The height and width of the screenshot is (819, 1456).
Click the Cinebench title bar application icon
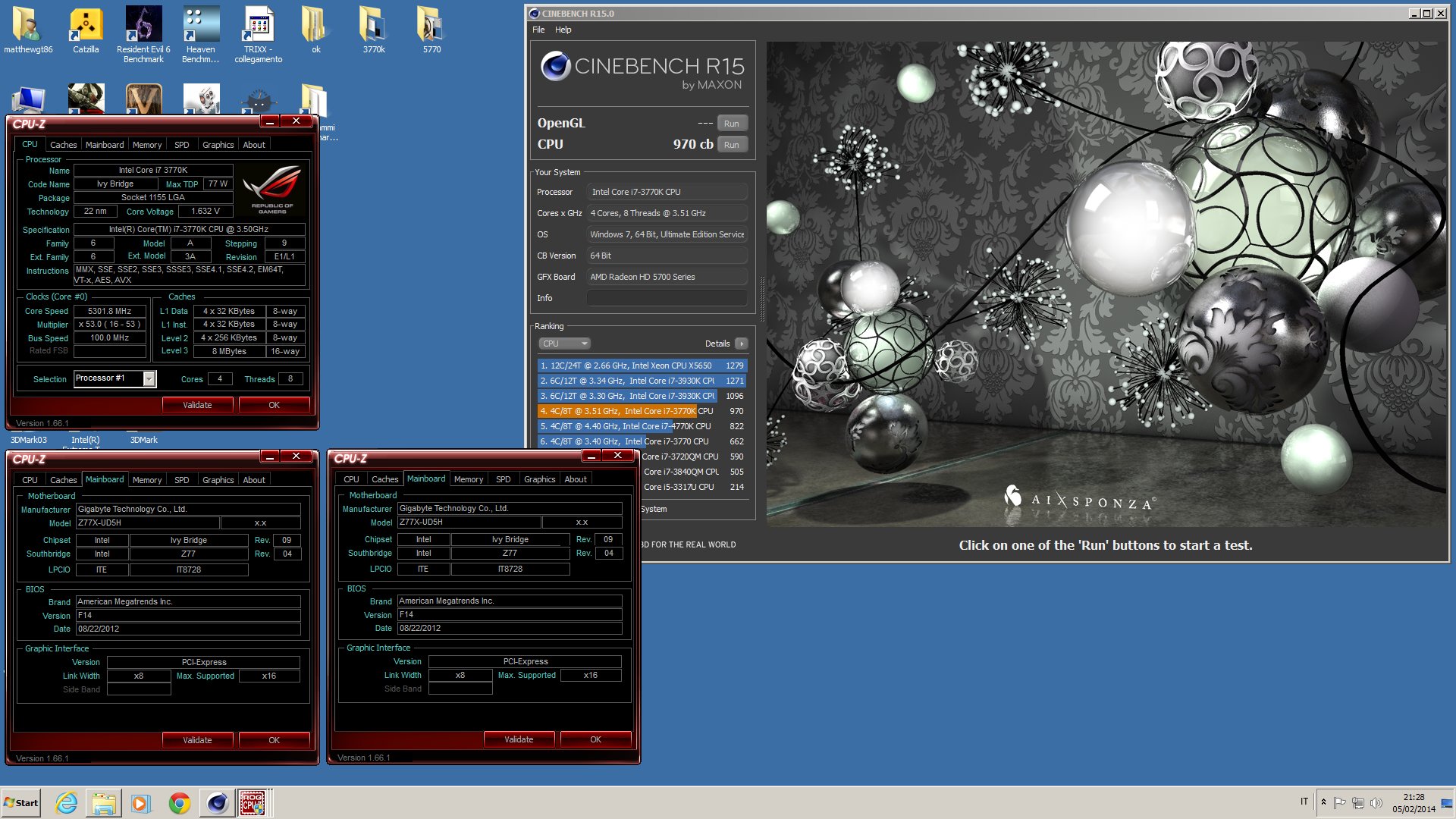point(534,14)
